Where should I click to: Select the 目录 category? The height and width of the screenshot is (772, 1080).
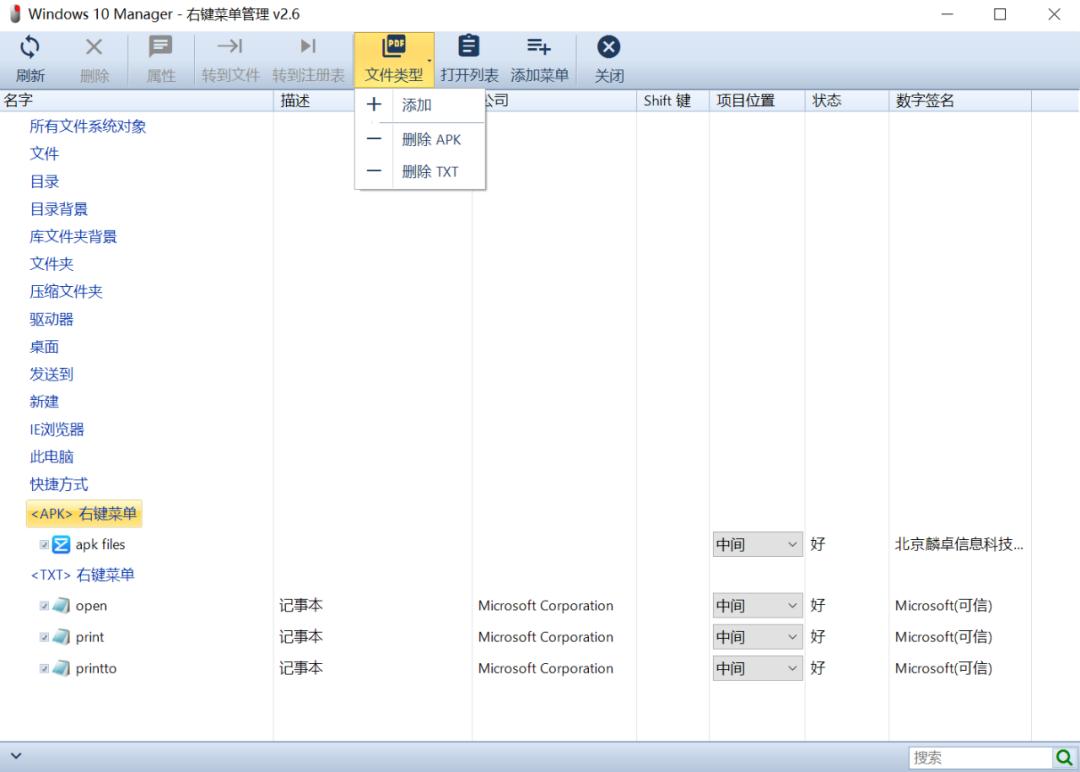point(44,182)
